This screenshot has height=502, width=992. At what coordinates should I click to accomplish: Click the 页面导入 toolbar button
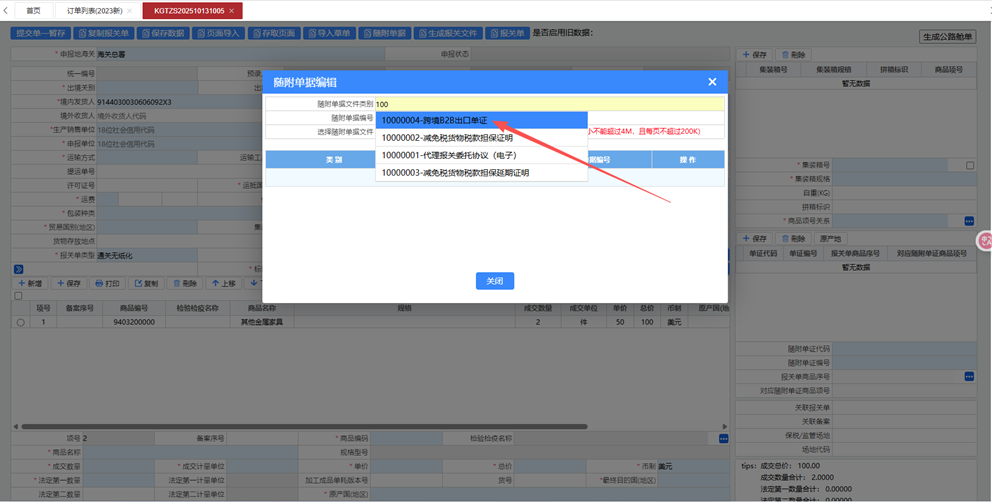coord(219,33)
